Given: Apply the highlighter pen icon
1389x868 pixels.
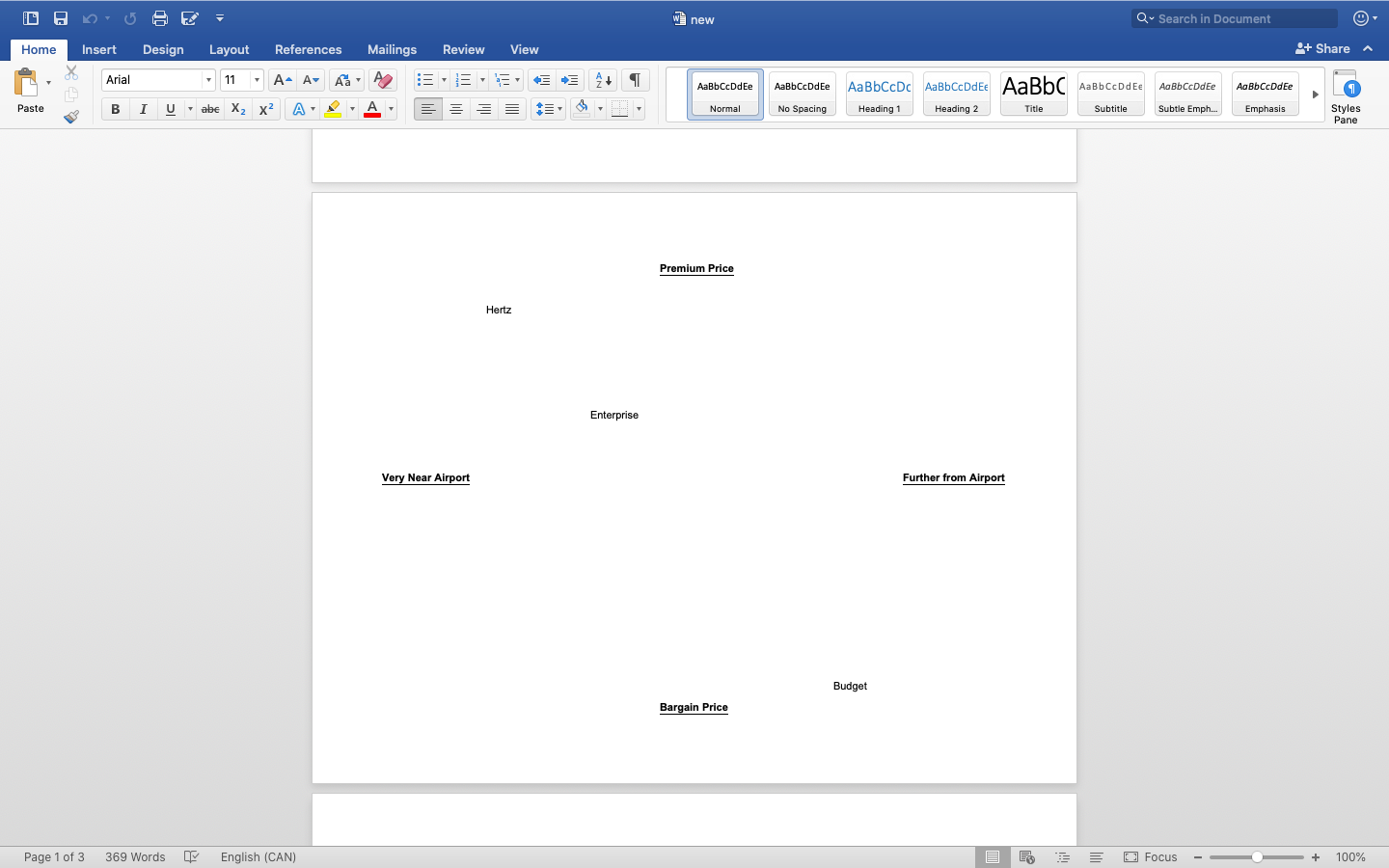Looking at the screenshot, I should tap(333, 109).
